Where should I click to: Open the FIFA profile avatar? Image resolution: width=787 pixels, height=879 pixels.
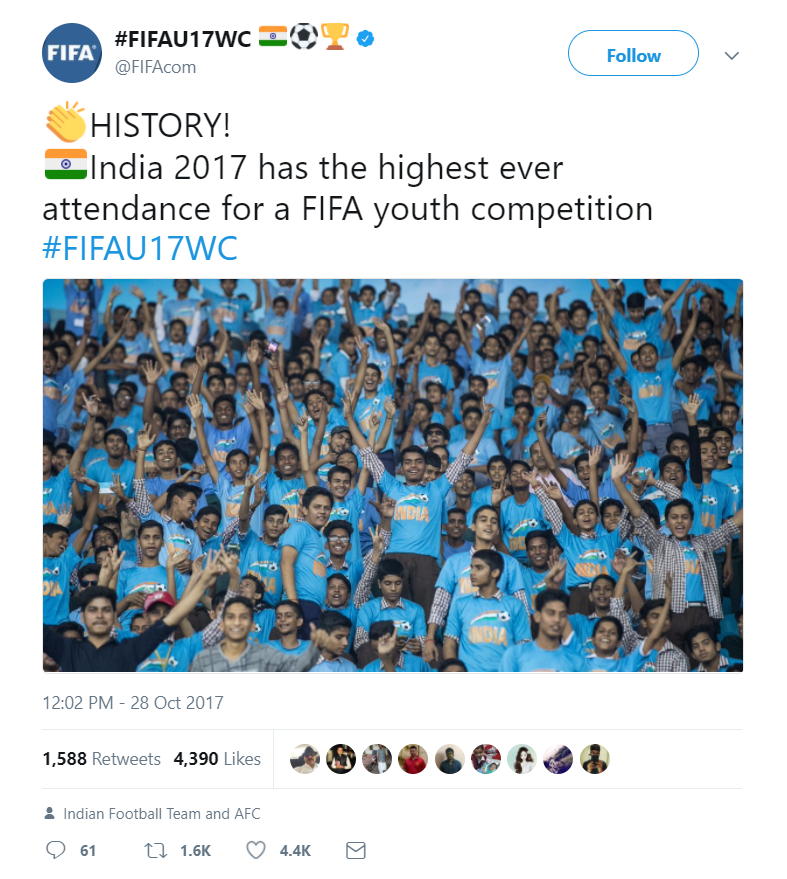pyautogui.click(x=72, y=53)
